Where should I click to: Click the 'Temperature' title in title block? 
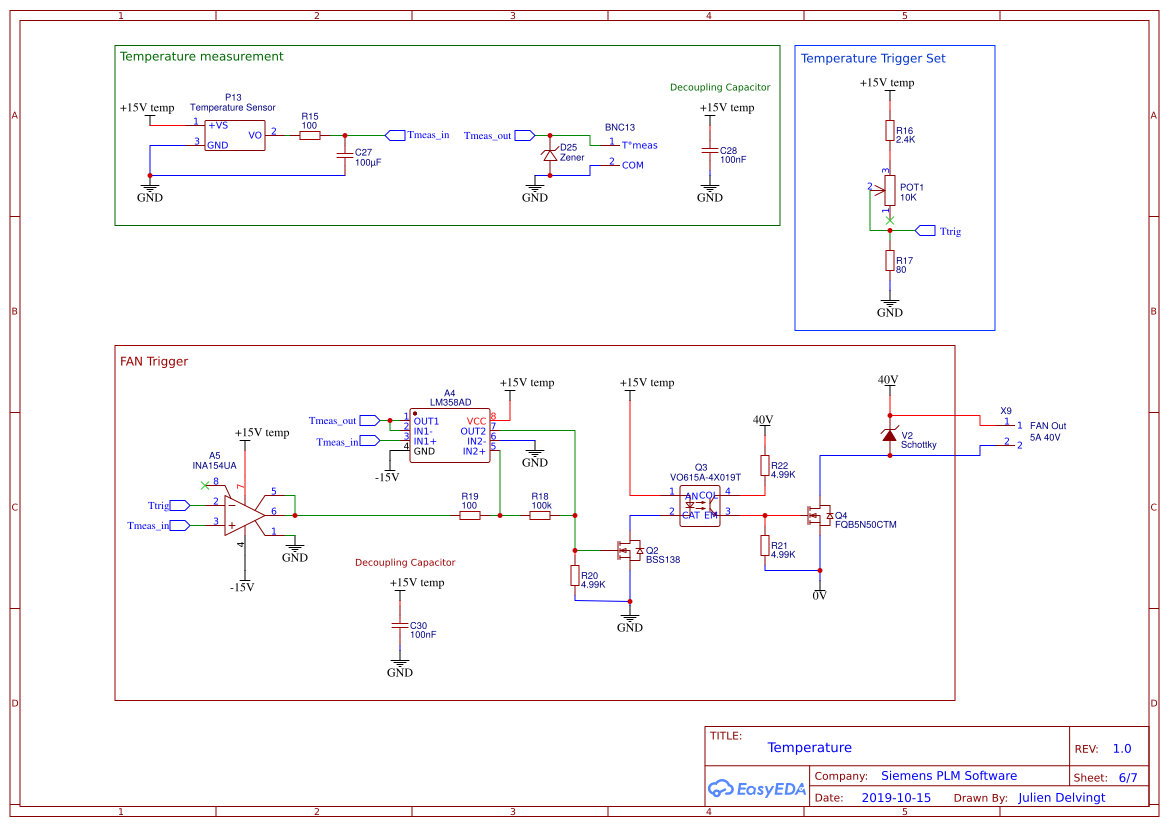pos(810,747)
